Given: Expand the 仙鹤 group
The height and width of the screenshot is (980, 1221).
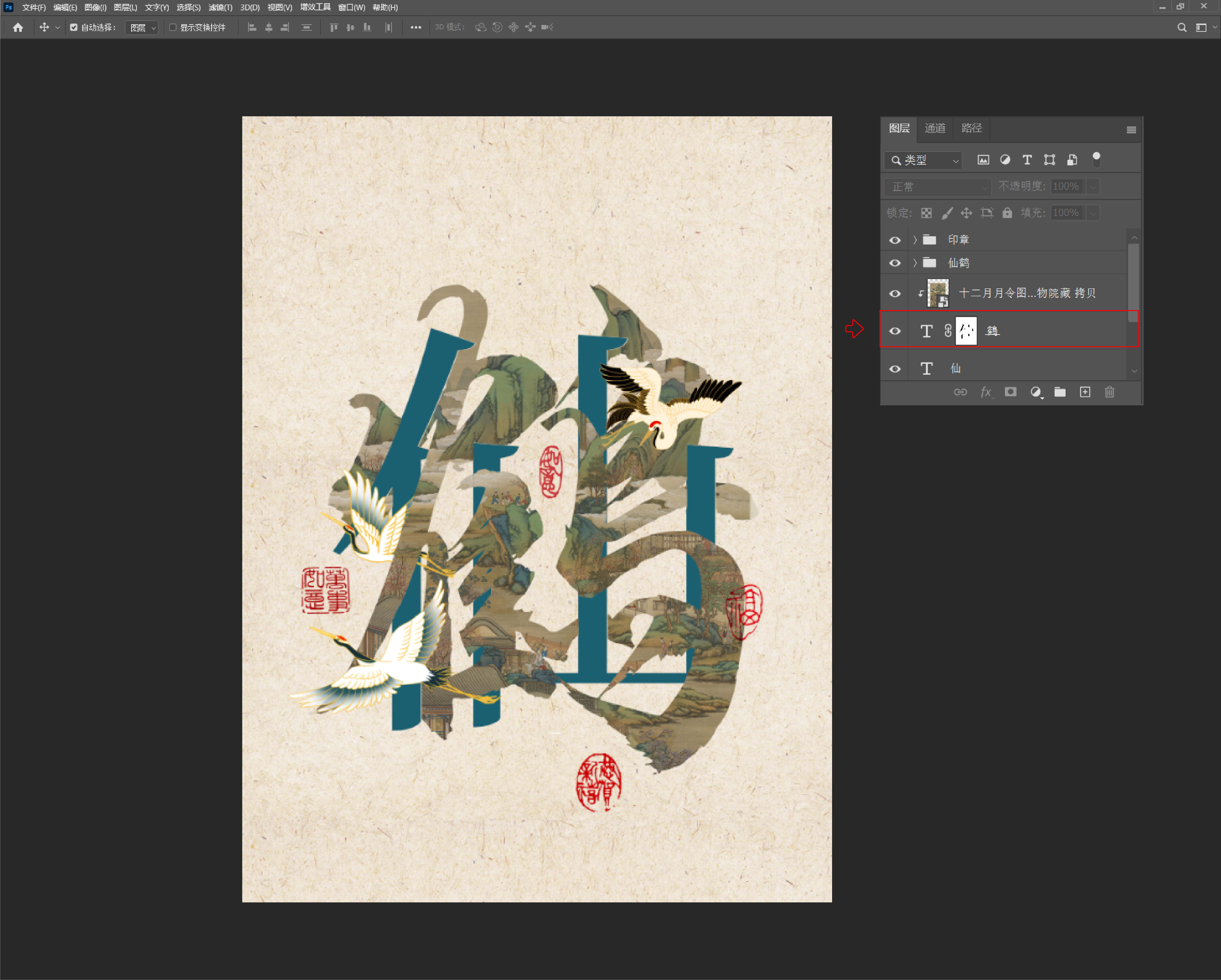Looking at the screenshot, I should point(915,263).
